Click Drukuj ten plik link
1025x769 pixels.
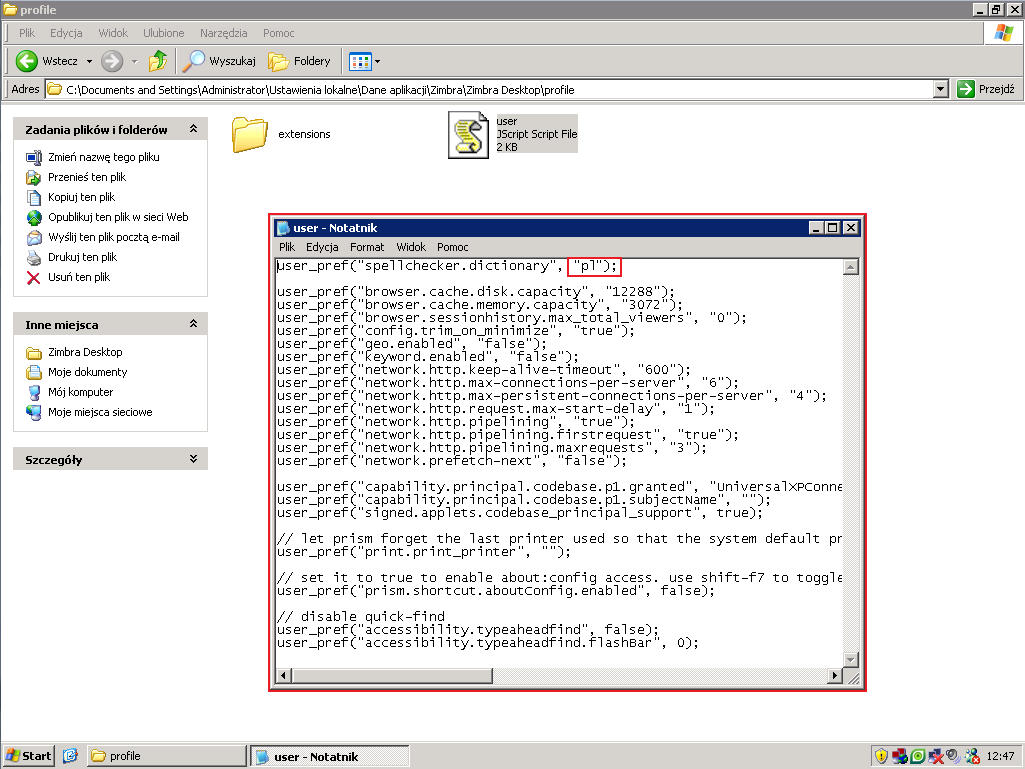point(82,257)
